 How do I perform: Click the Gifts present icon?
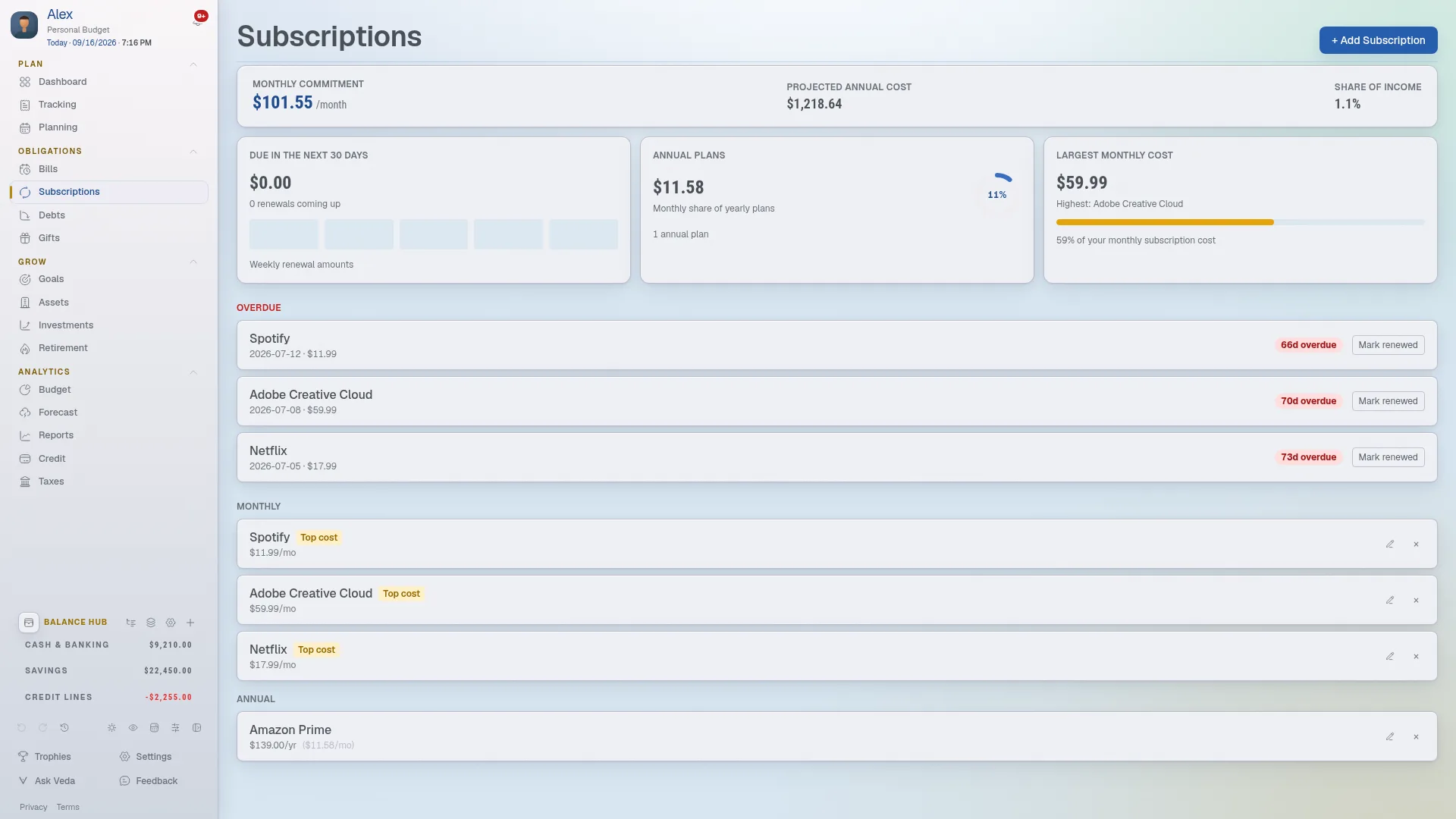(x=25, y=238)
